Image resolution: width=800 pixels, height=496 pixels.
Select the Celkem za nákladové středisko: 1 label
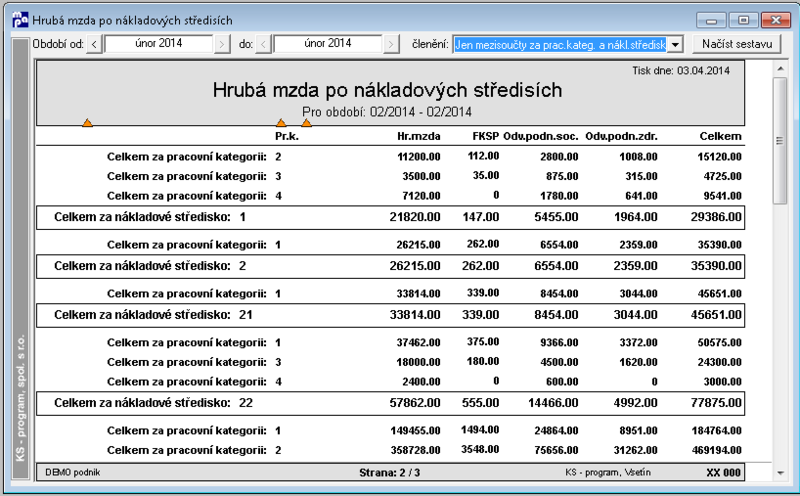150,217
